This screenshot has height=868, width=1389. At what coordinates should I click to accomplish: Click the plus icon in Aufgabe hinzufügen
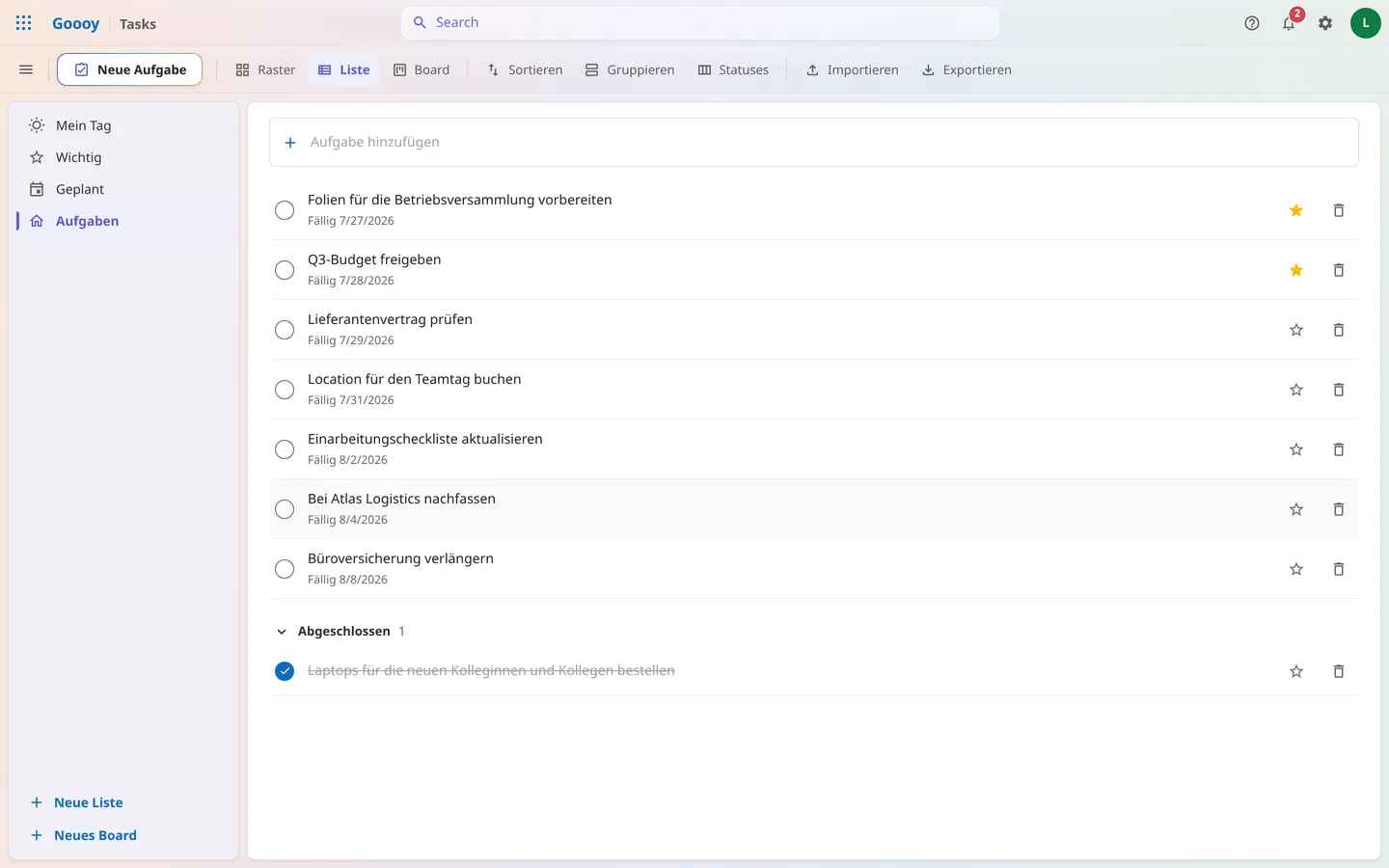(x=290, y=143)
